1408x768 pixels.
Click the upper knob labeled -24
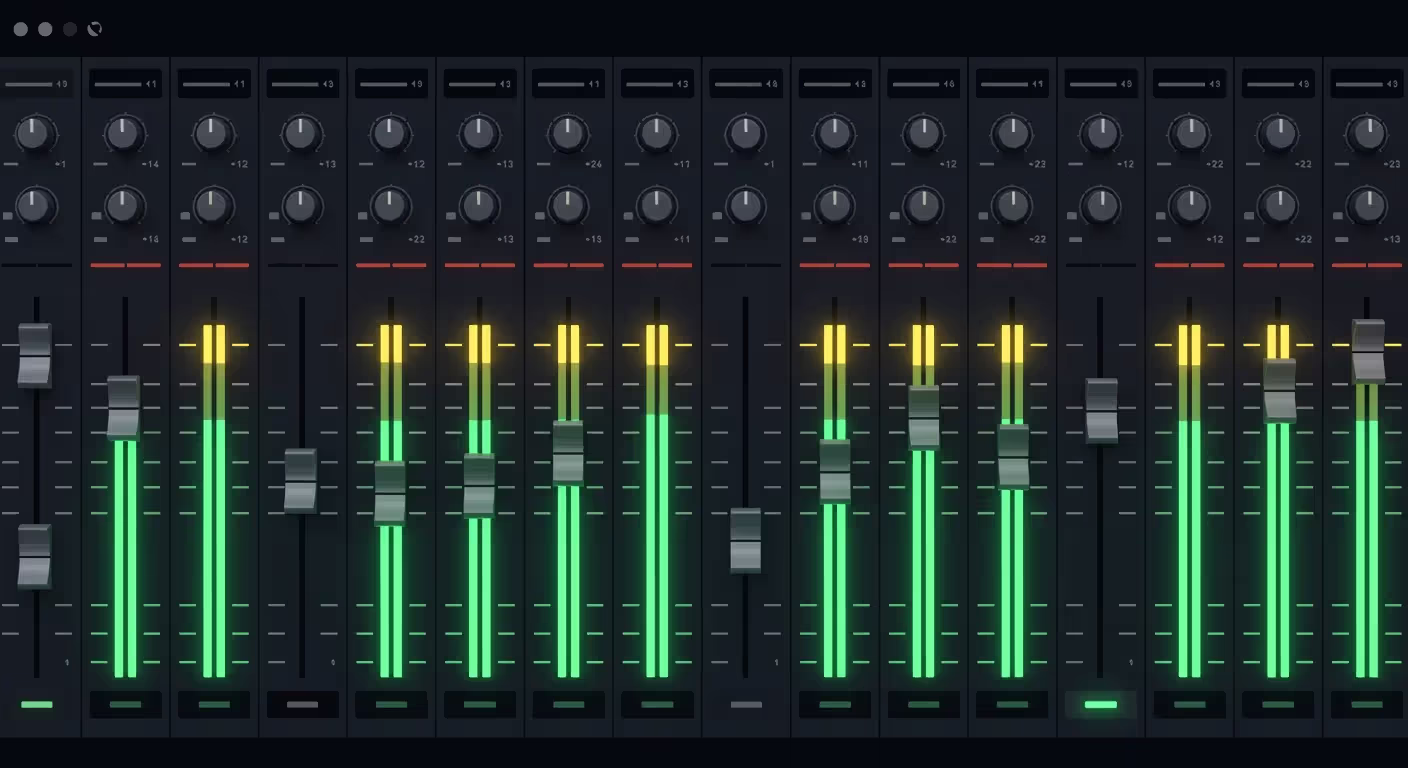[568, 133]
